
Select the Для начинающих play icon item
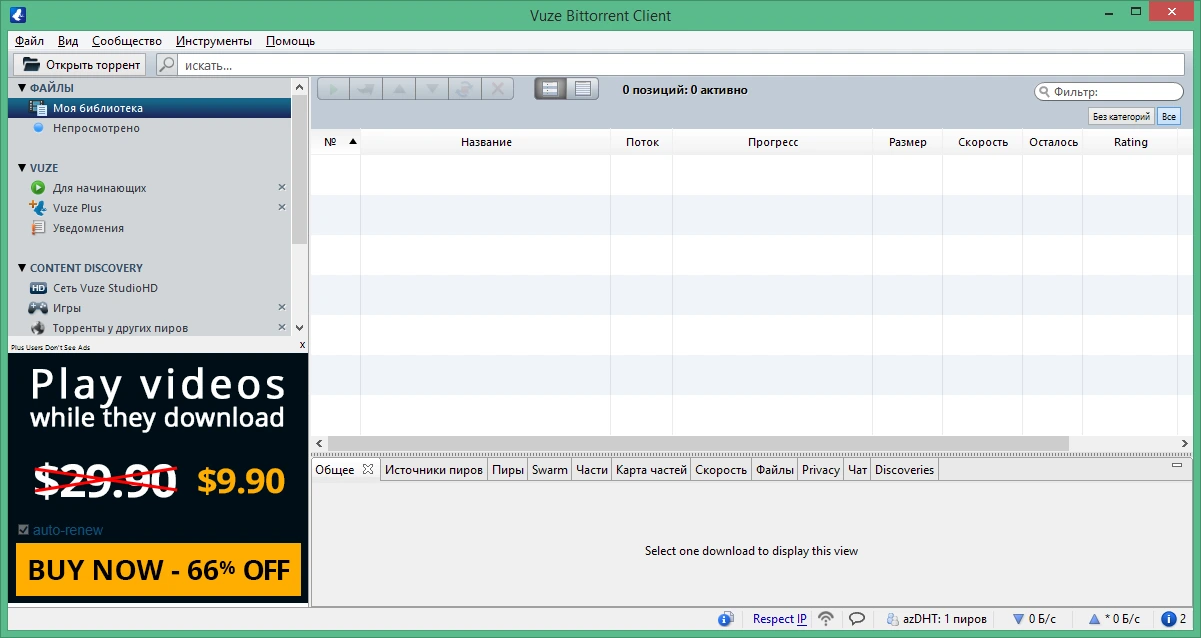(100, 188)
